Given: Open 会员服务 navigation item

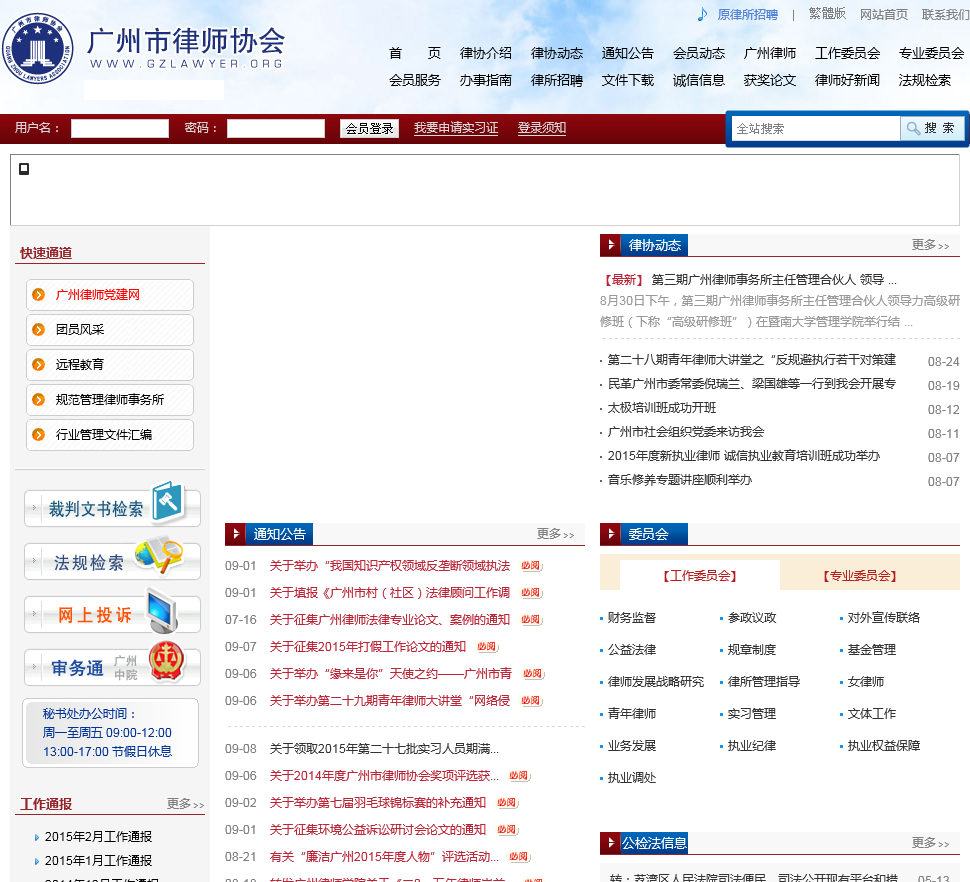Looking at the screenshot, I should [414, 80].
